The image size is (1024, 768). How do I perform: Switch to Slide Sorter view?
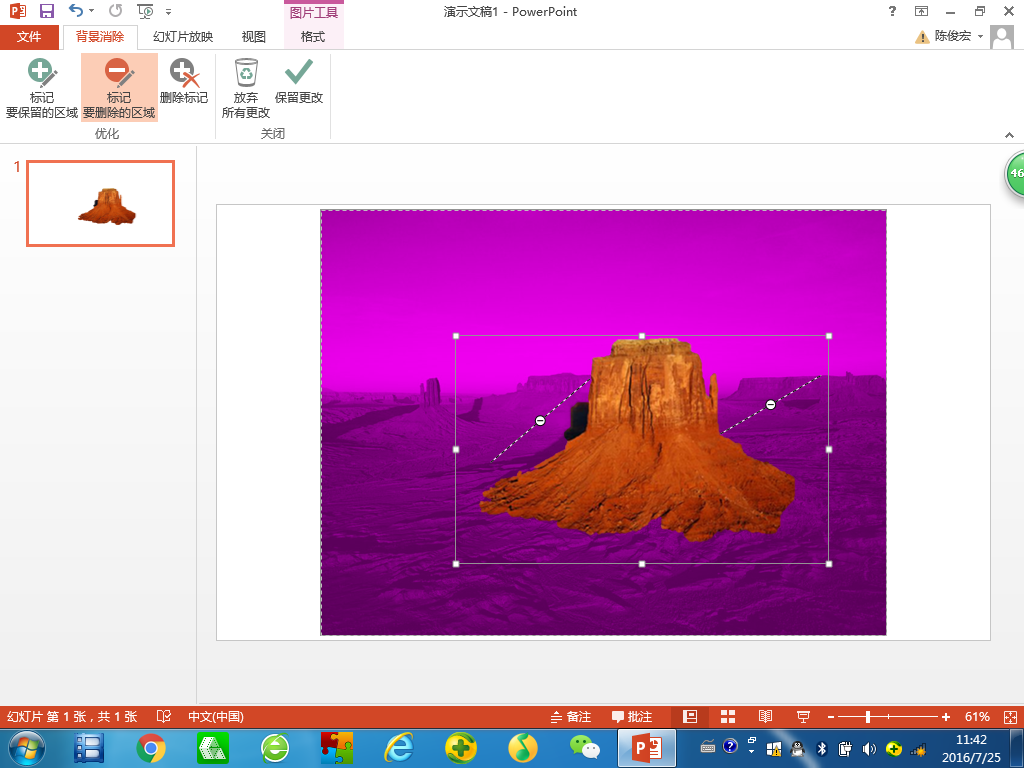(x=728, y=716)
